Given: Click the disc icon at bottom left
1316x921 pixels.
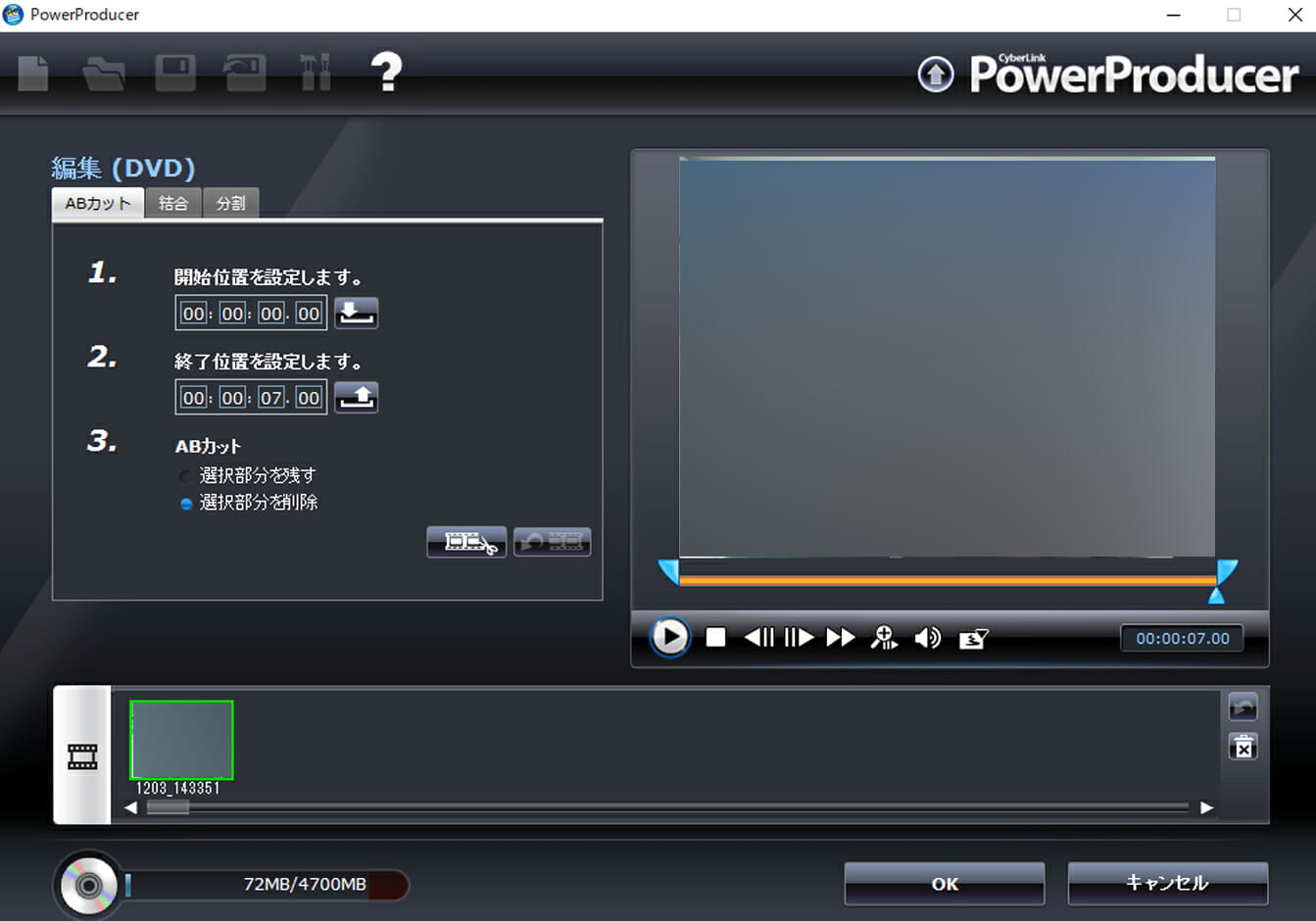Looking at the screenshot, I should click(89, 886).
